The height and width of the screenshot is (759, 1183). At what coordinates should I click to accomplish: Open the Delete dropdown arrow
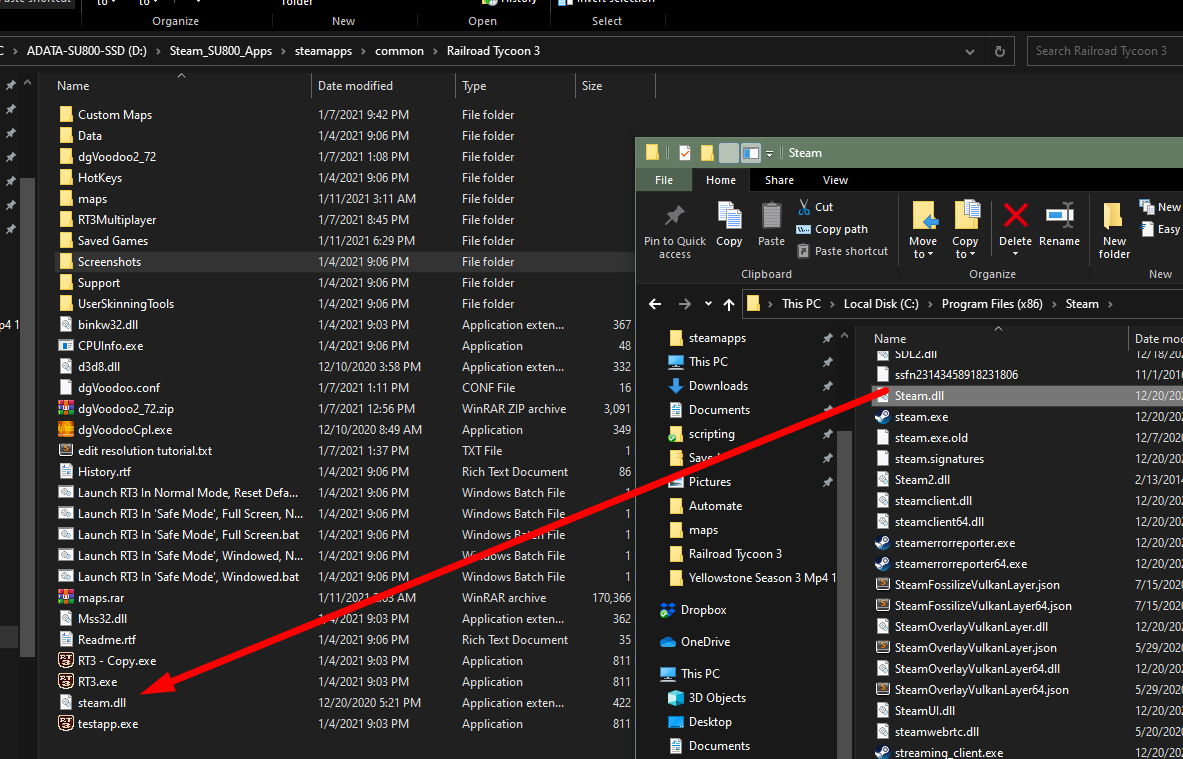click(1016, 254)
